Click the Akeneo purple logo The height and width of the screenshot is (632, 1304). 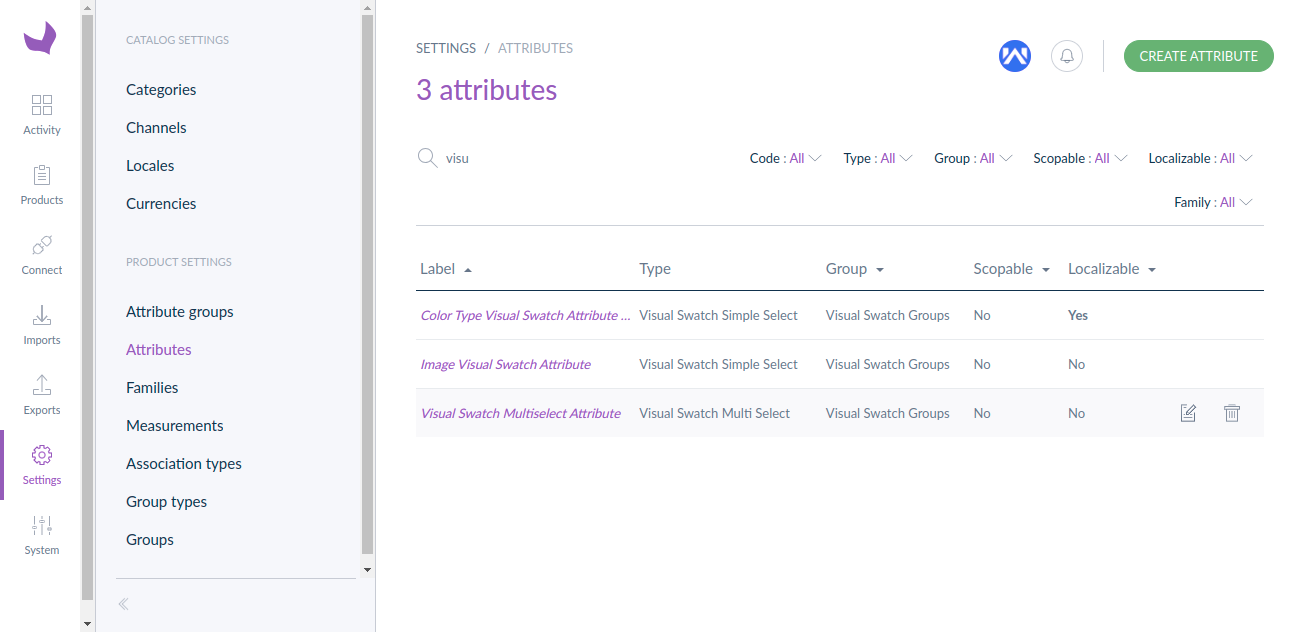pyautogui.click(x=41, y=38)
